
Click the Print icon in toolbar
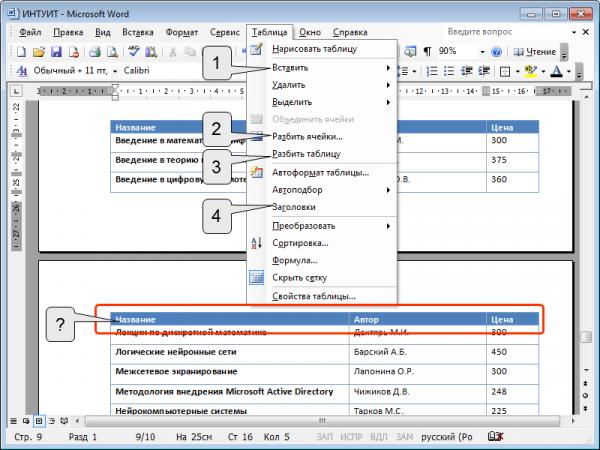[x=95, y=52]
